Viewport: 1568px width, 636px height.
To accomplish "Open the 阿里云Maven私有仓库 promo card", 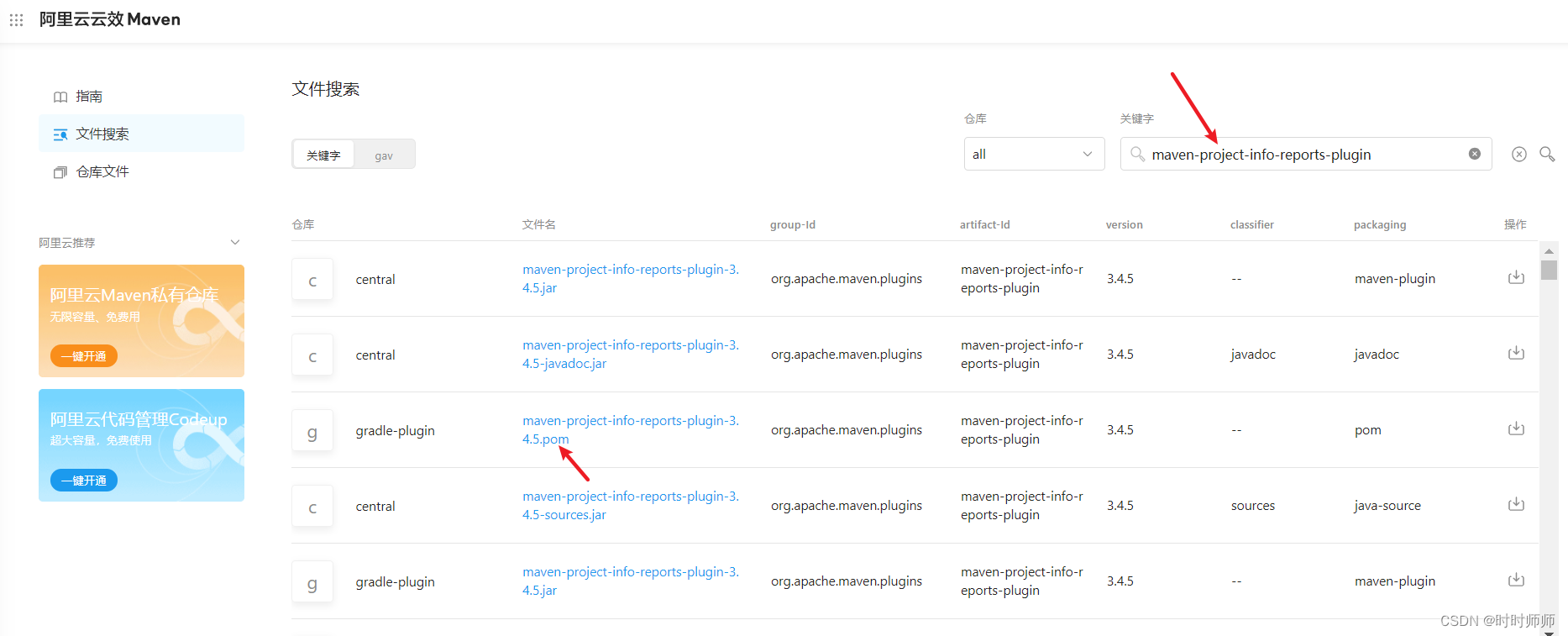I will pos(141,321).
